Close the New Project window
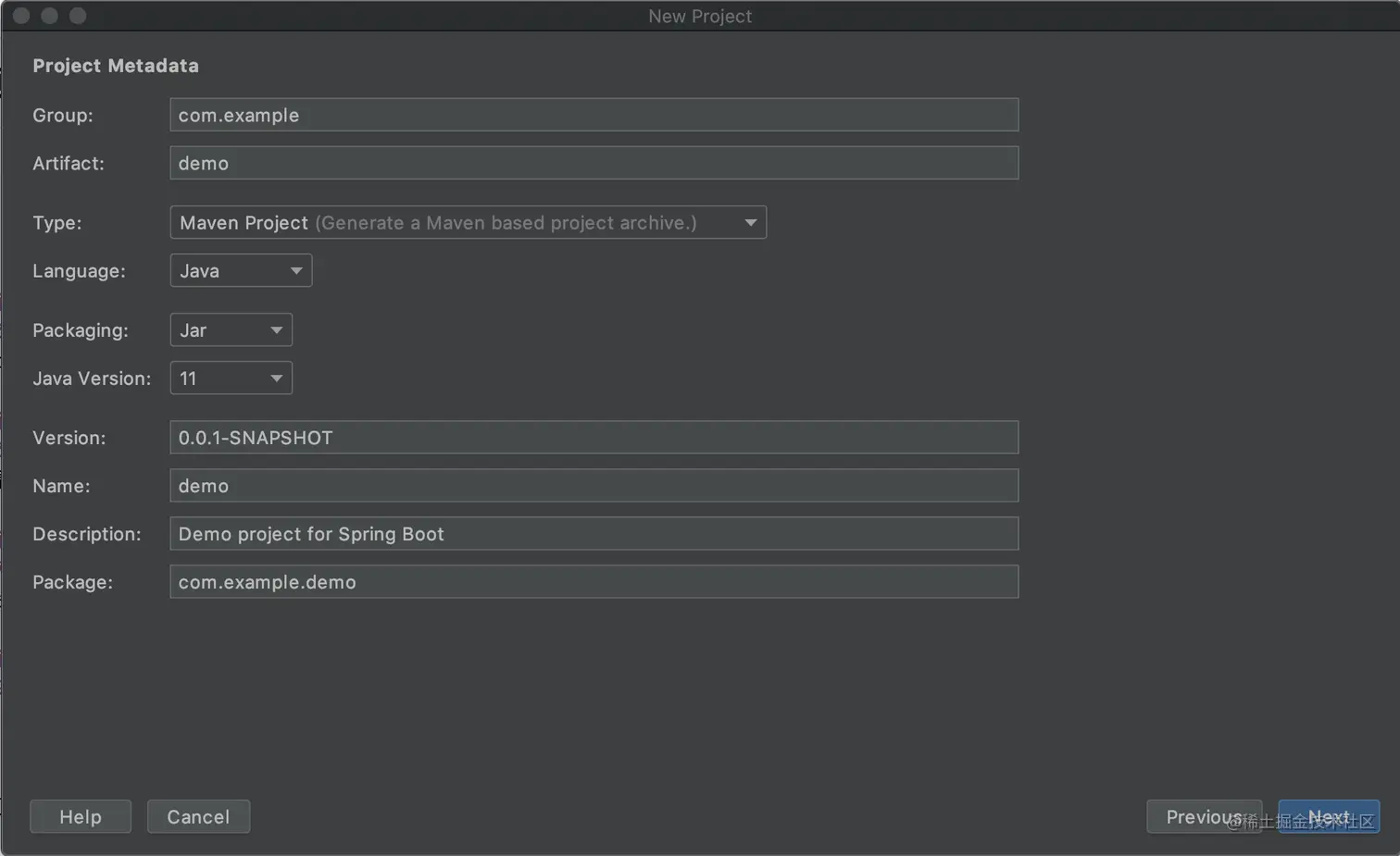The width and height of the screenshot is (1400, 856). (x=21, y=16)
